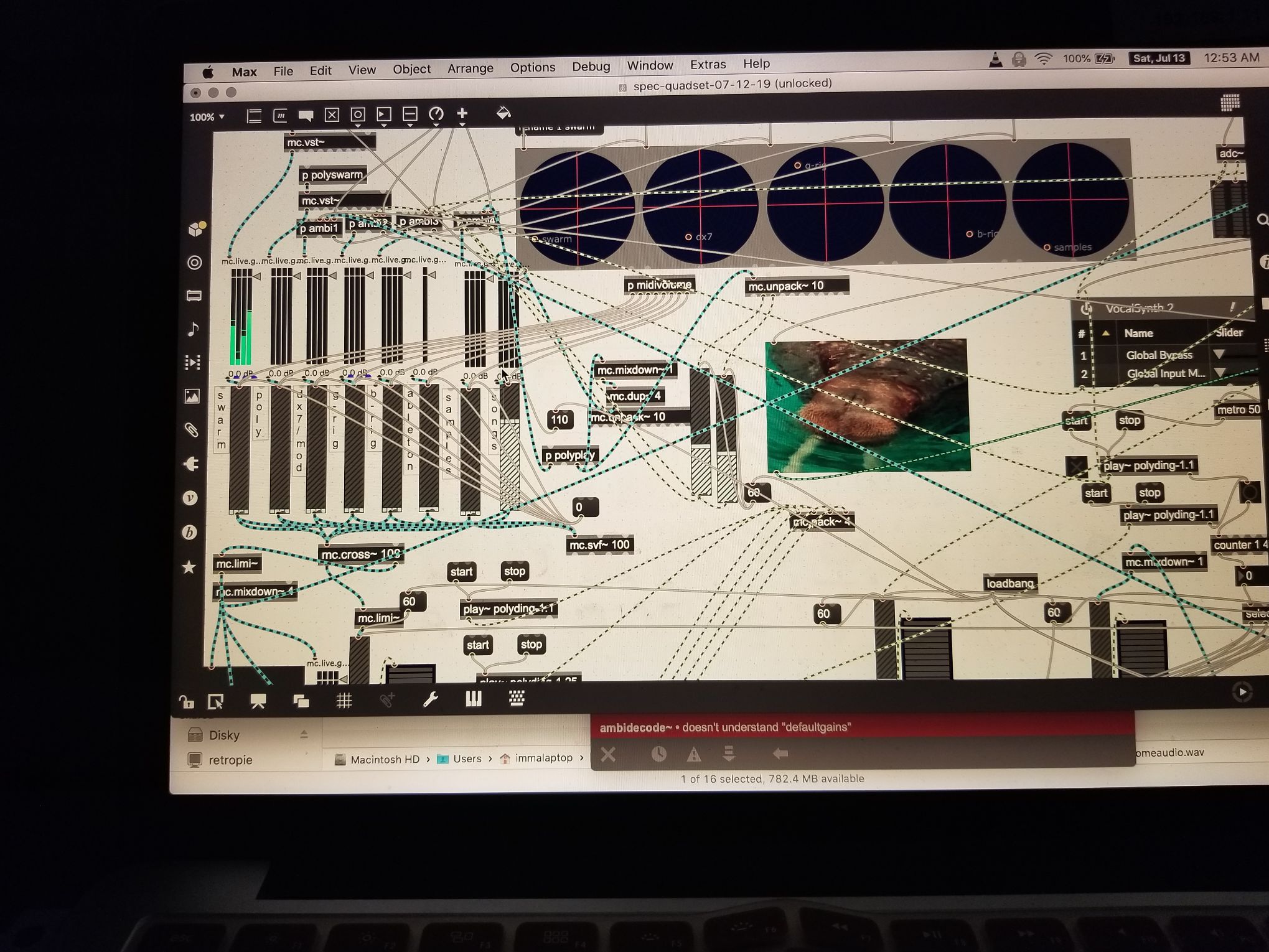Open the Global Input M... slider dropdown

tap(1220, 373)
